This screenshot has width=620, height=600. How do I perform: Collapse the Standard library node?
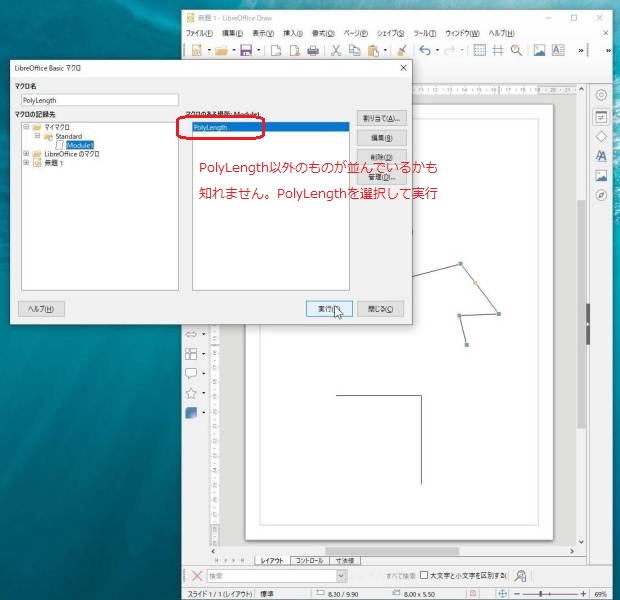tap(37, 136)
